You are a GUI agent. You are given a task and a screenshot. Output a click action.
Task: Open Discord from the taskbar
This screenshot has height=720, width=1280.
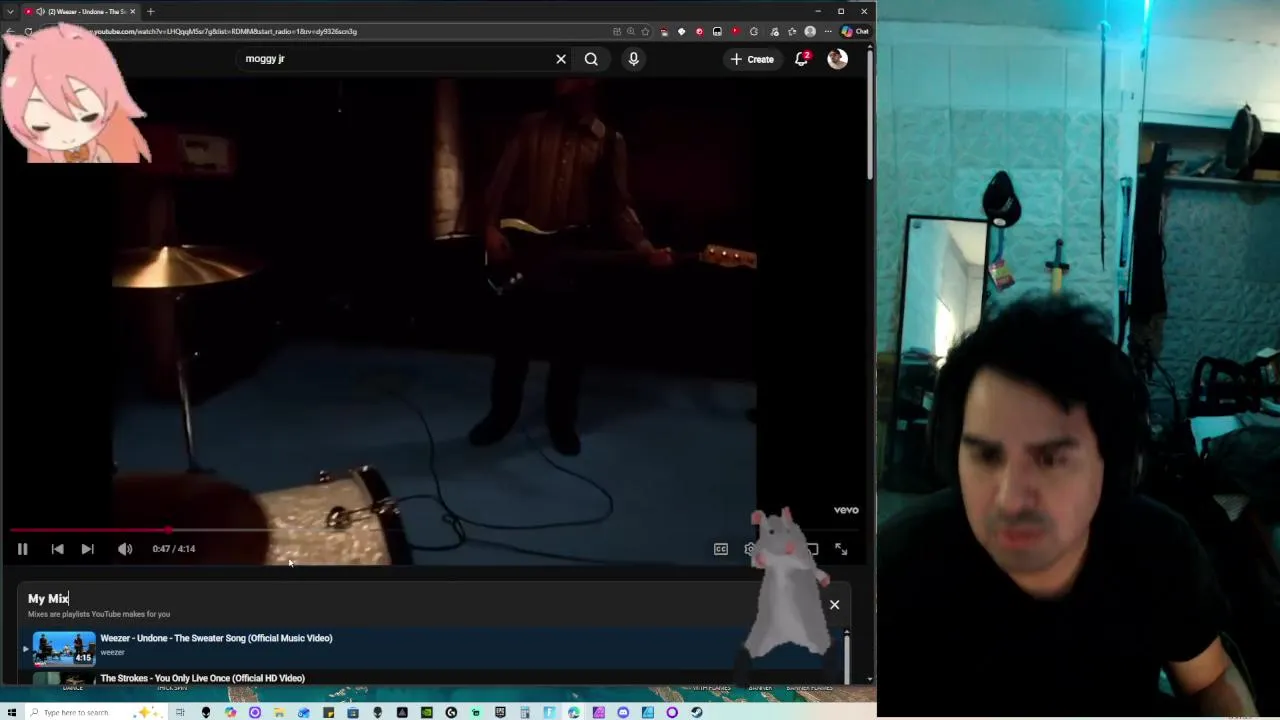[x=623, y=712]
